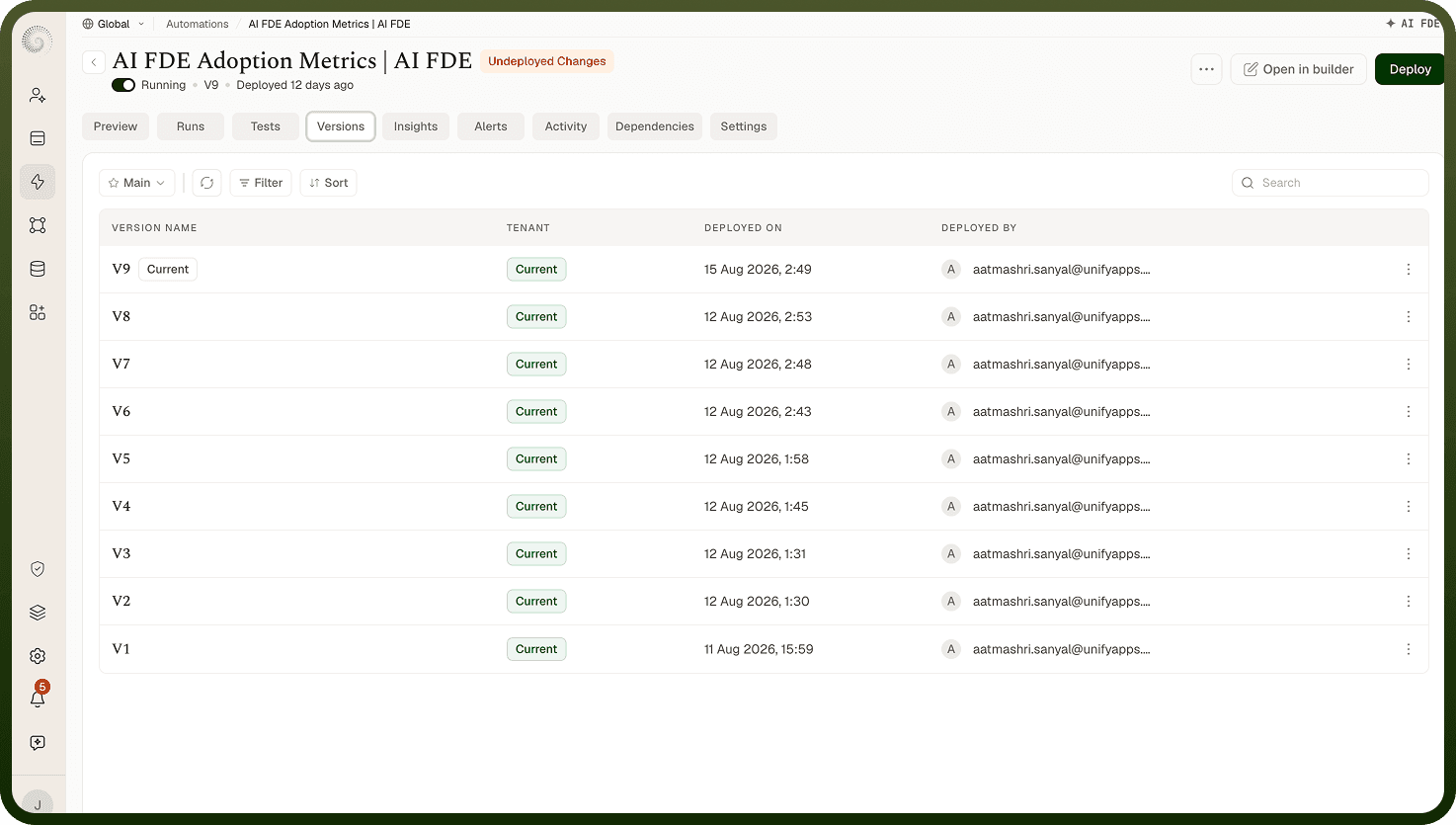Click the UnifyApps spiral logo icon
The width and height of the screenshot is (1456, 825).
(38, 40)
